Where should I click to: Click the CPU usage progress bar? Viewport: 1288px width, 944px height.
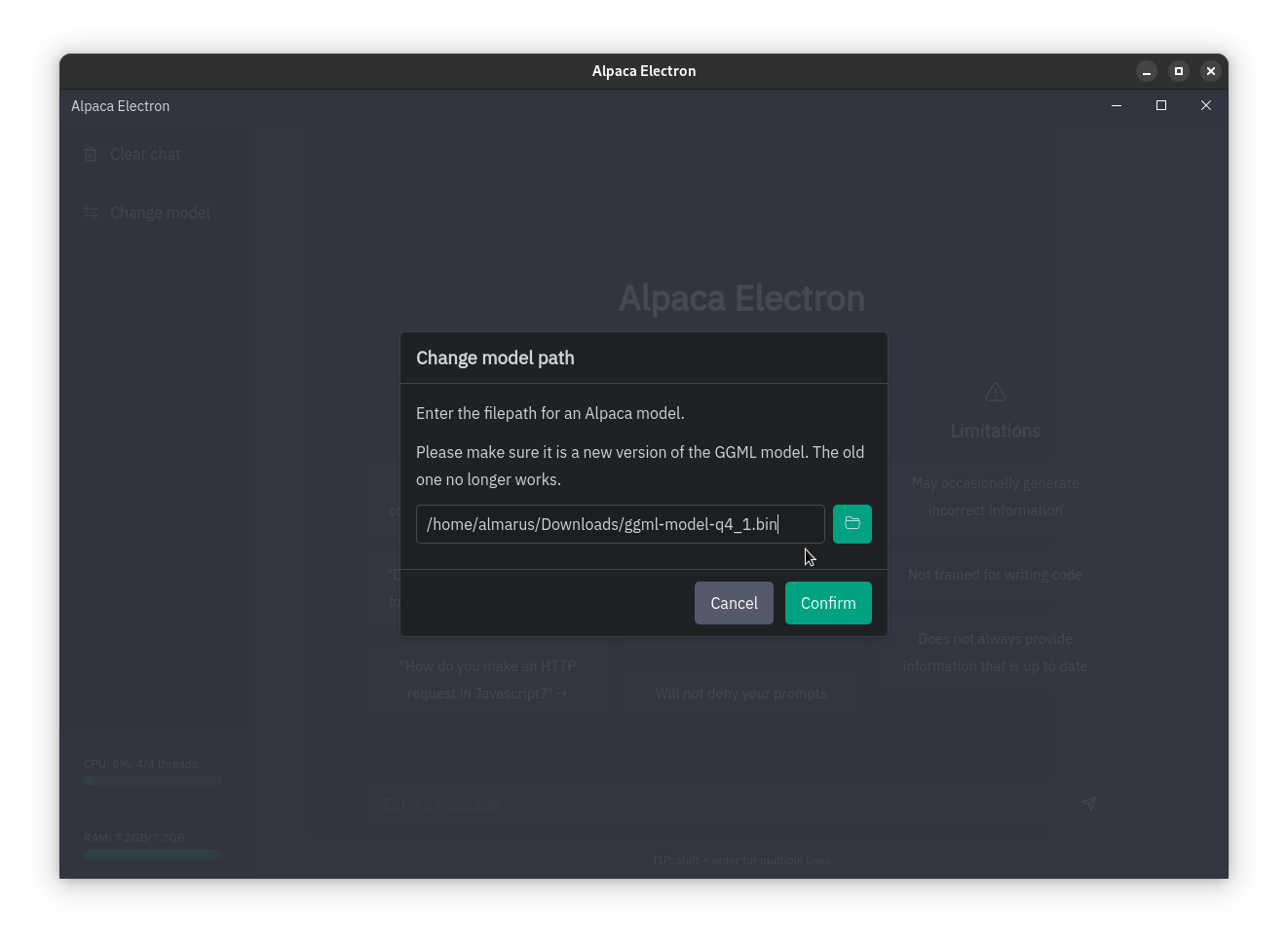coord(153,780)
